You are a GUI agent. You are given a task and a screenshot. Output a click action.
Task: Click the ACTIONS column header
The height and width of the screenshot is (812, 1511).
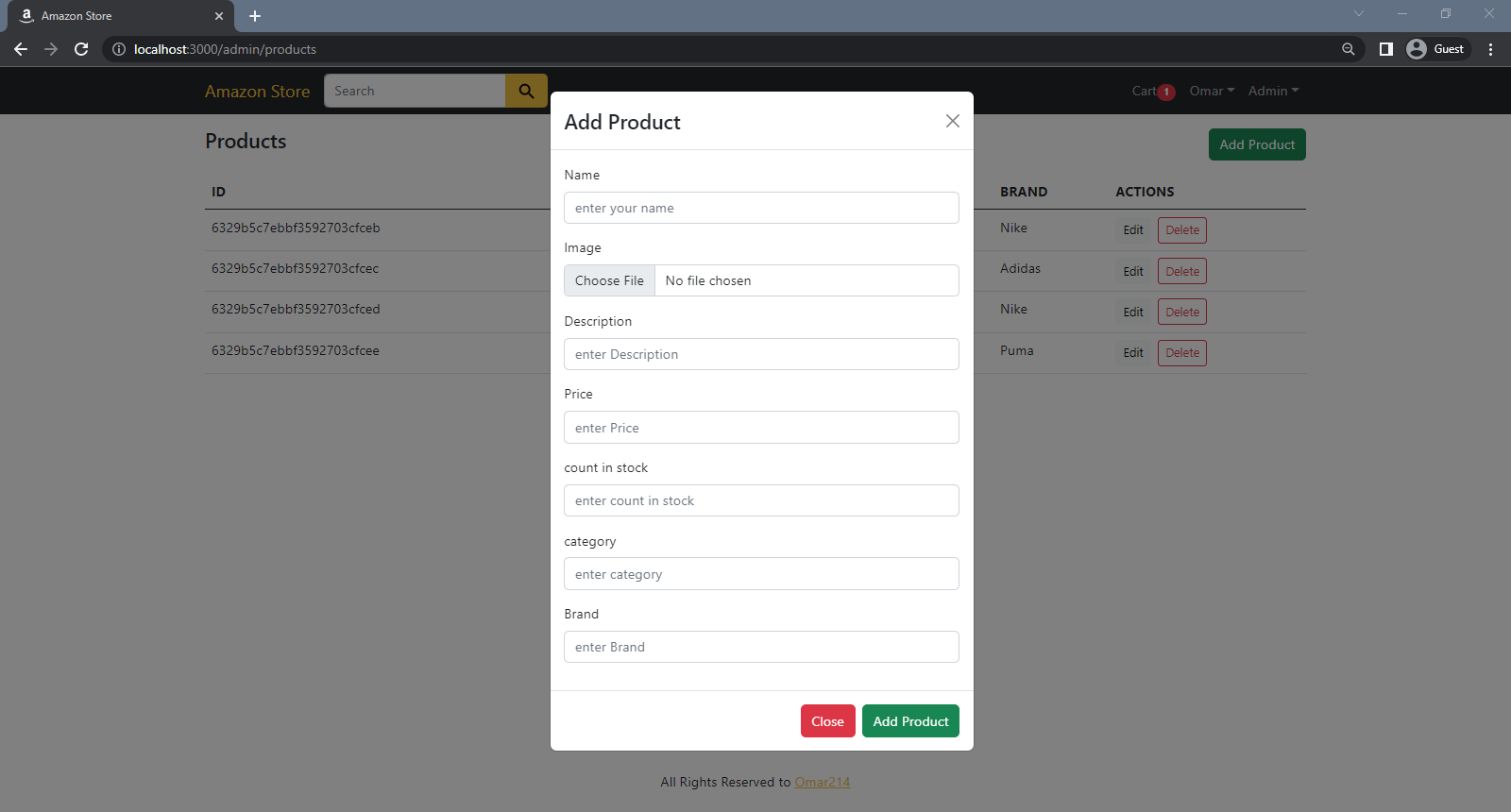1145,192
